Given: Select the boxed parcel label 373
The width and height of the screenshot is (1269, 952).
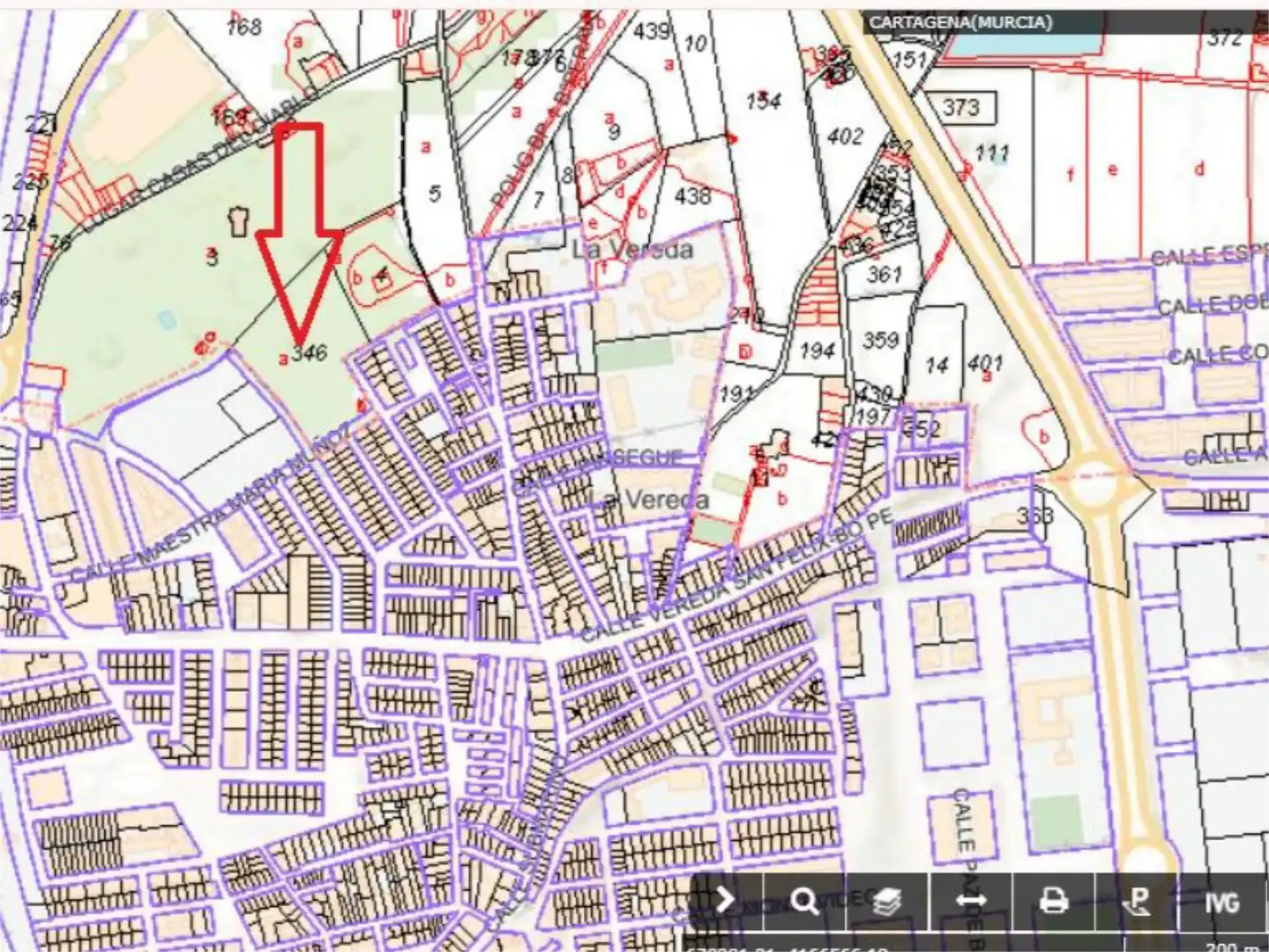Looking at the screenshot, I should (x=960, y=108).
